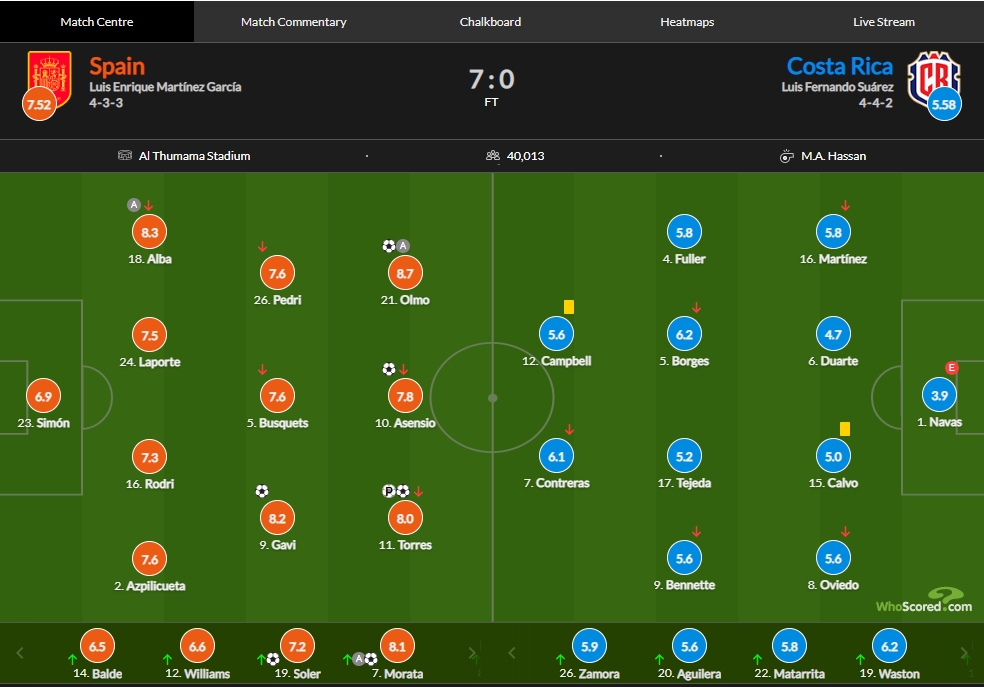
Task: Click the goal ball icon above Gavi
Action: [262, 491]
